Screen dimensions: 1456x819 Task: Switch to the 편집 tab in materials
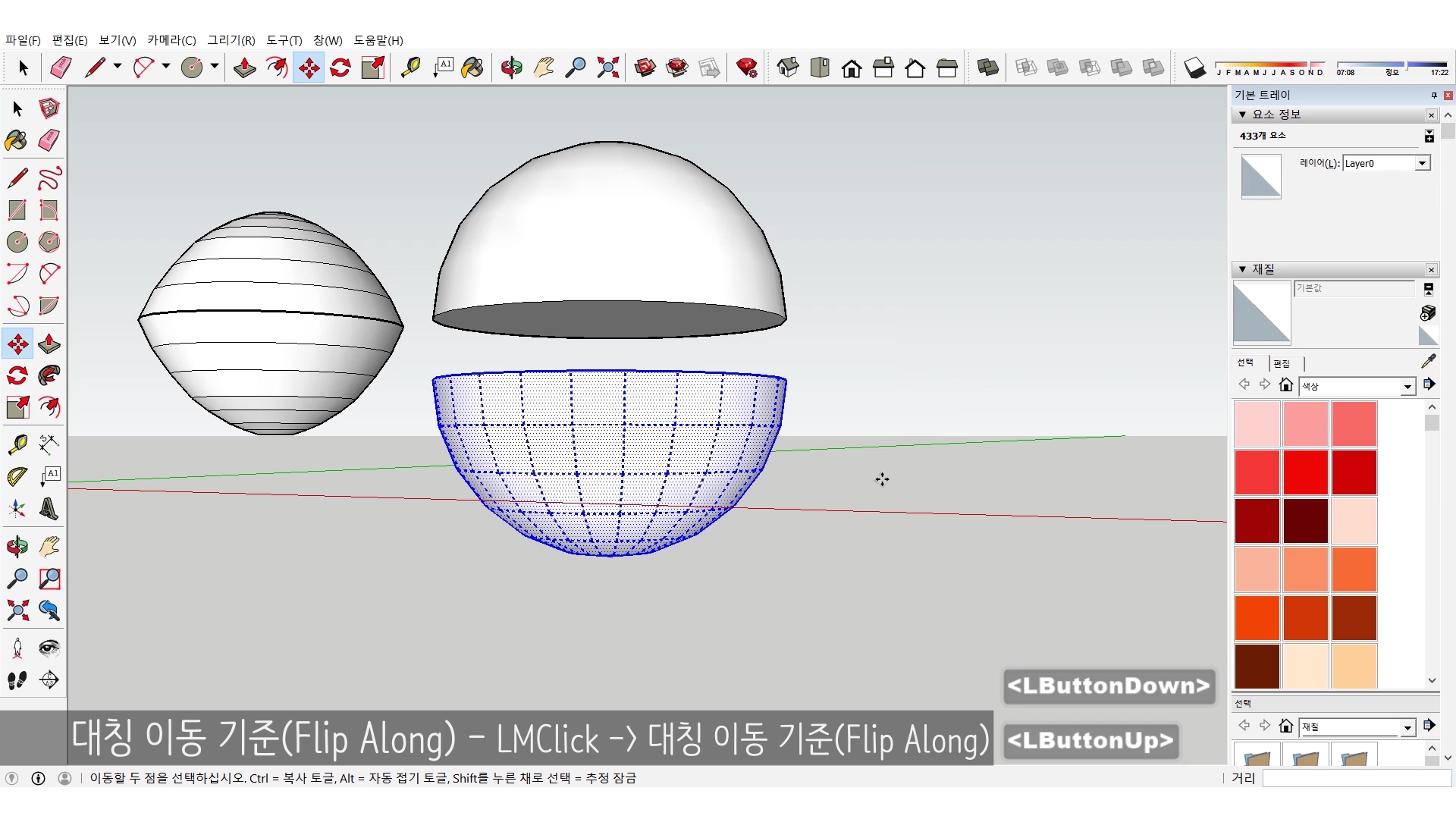click(1282, 363)
